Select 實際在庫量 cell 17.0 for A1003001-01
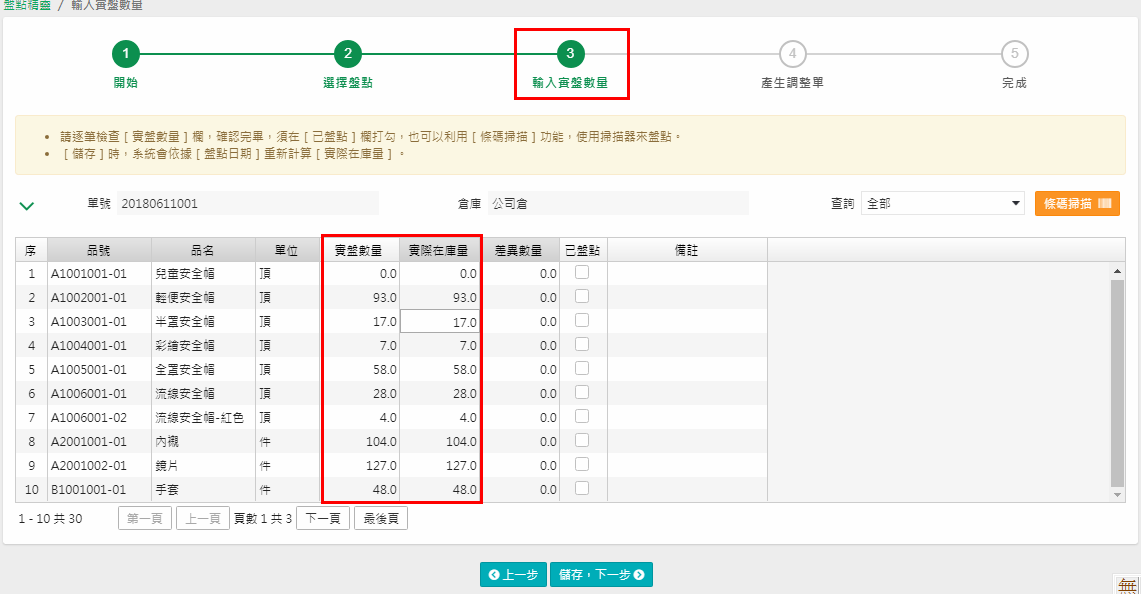Screen dimensions: 1141x594 pyautogui.click(x=440, y=321)
